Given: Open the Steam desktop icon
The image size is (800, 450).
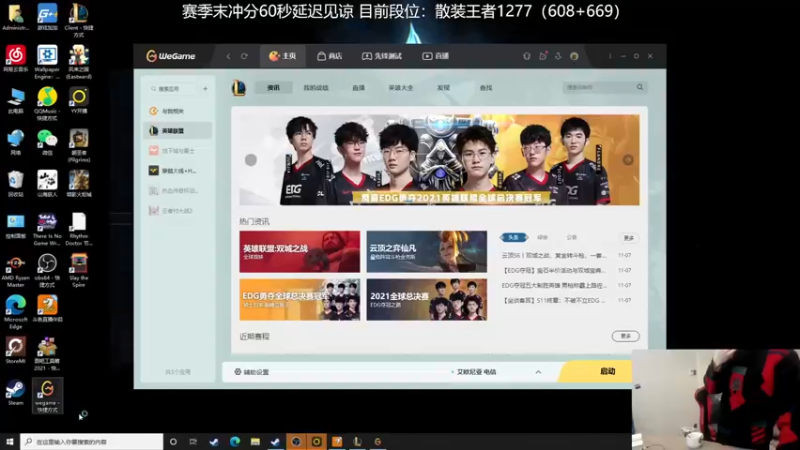Looking at the screenshot, I should pyautogui.click(x=15, y=393).
